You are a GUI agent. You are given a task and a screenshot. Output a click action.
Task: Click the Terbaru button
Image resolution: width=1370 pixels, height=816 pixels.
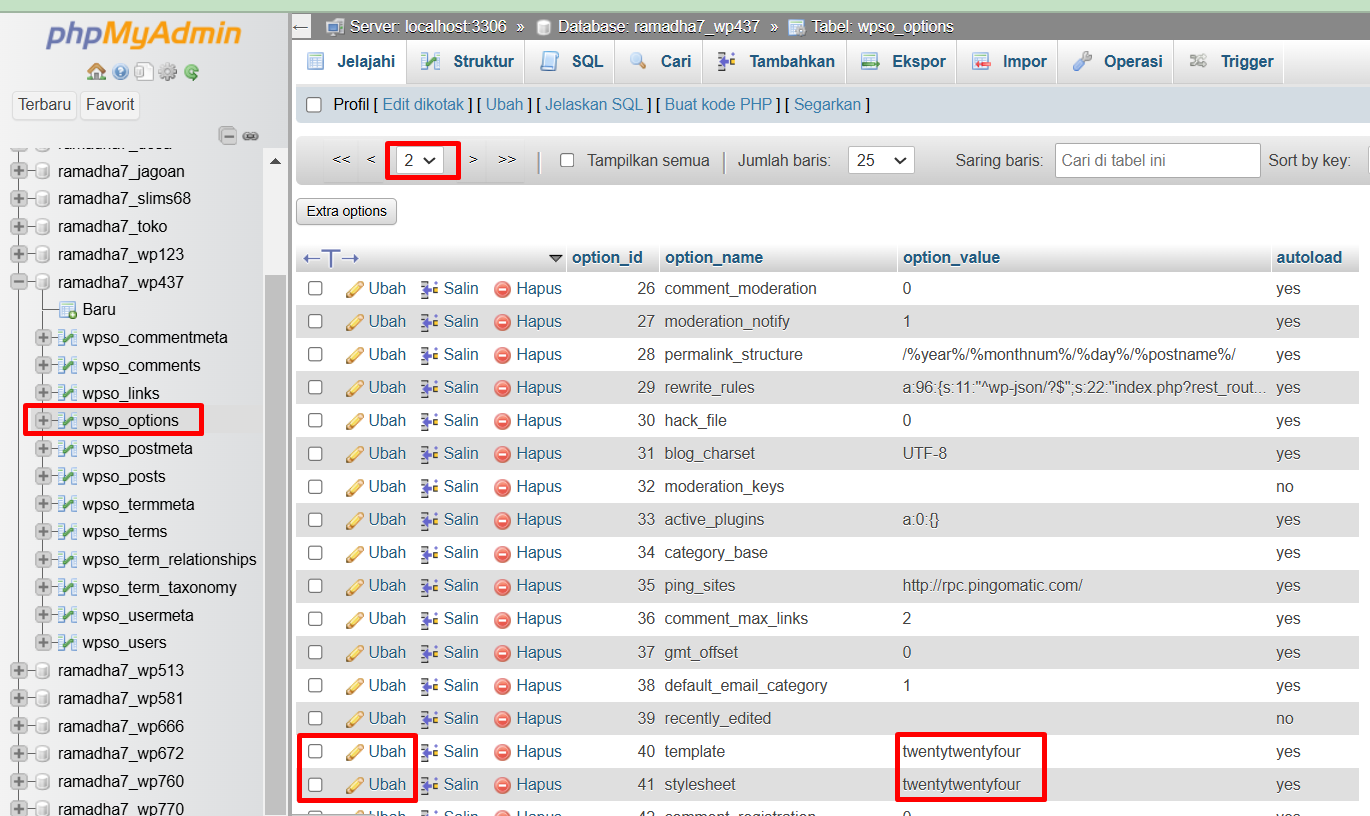coord(45,105)
